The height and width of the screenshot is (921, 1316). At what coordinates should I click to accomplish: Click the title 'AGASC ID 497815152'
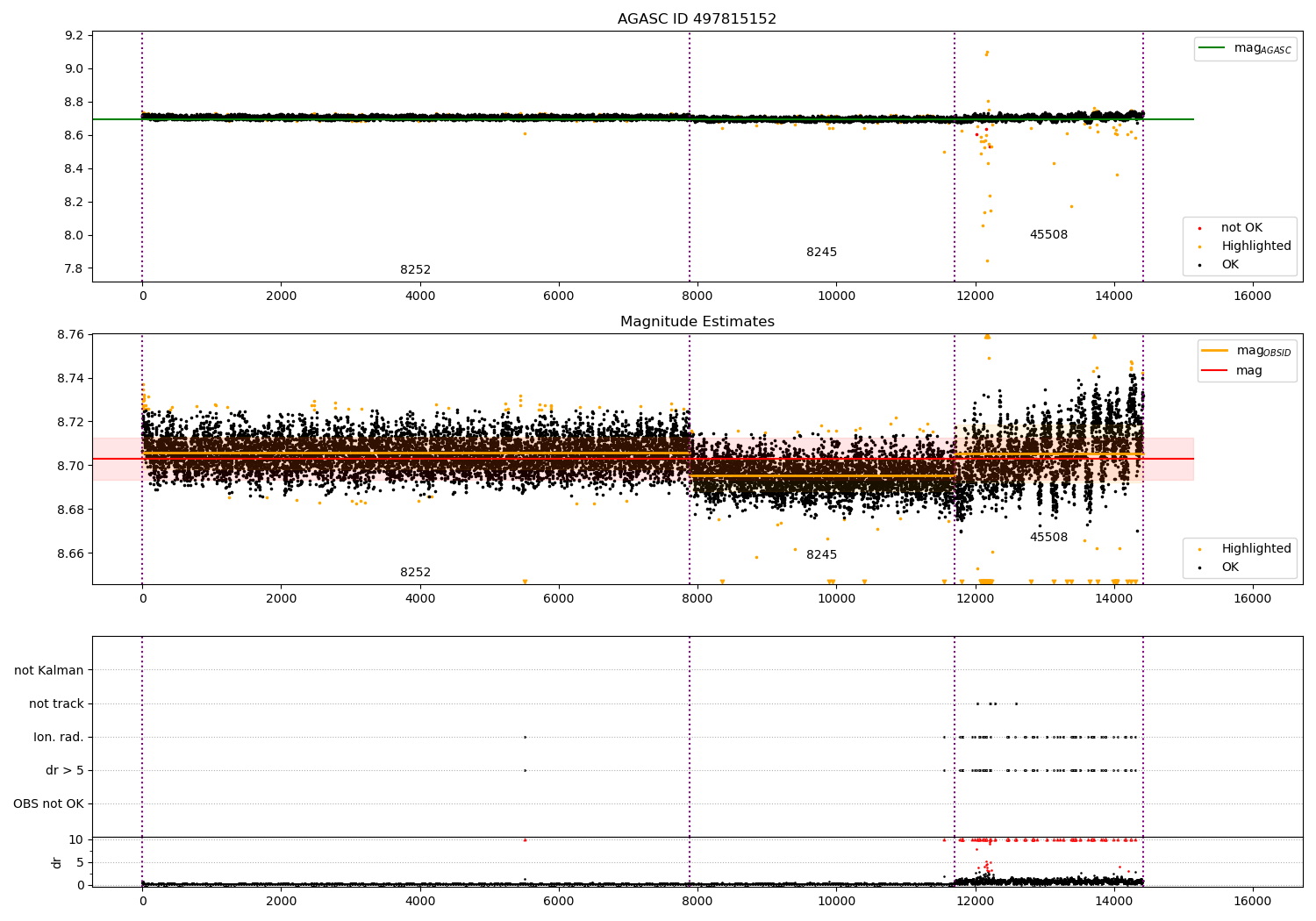(x=697, y=19)
